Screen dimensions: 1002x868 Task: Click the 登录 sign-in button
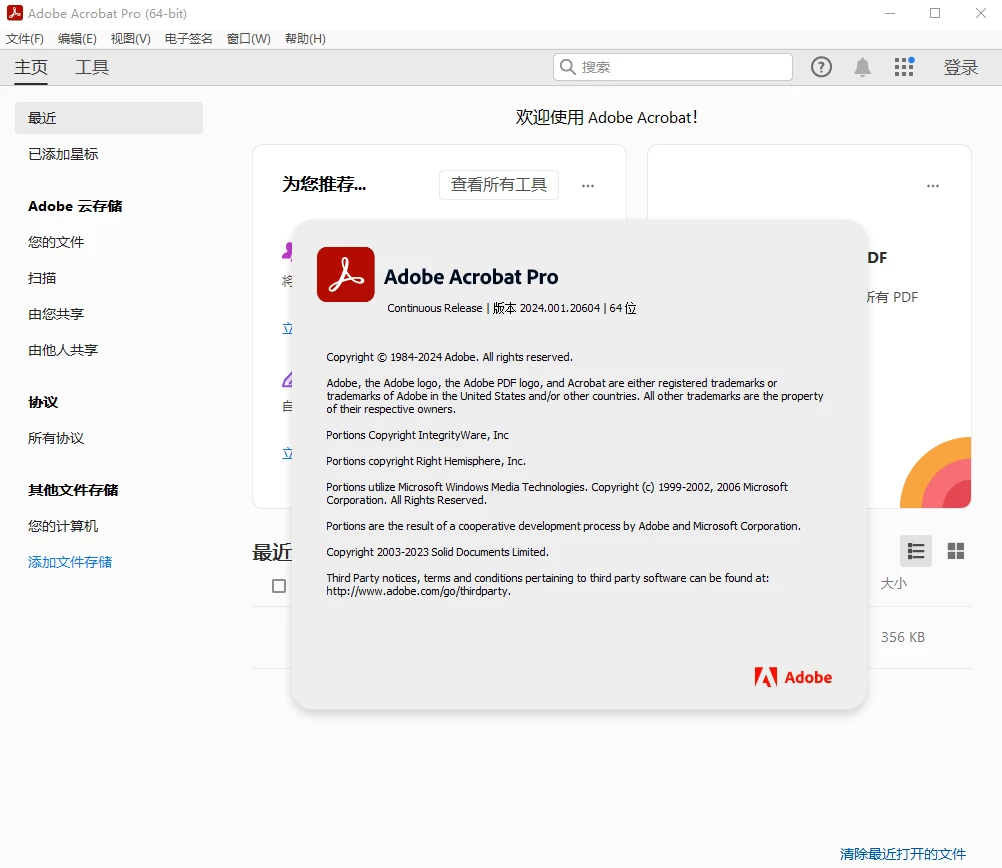point(960,67)
